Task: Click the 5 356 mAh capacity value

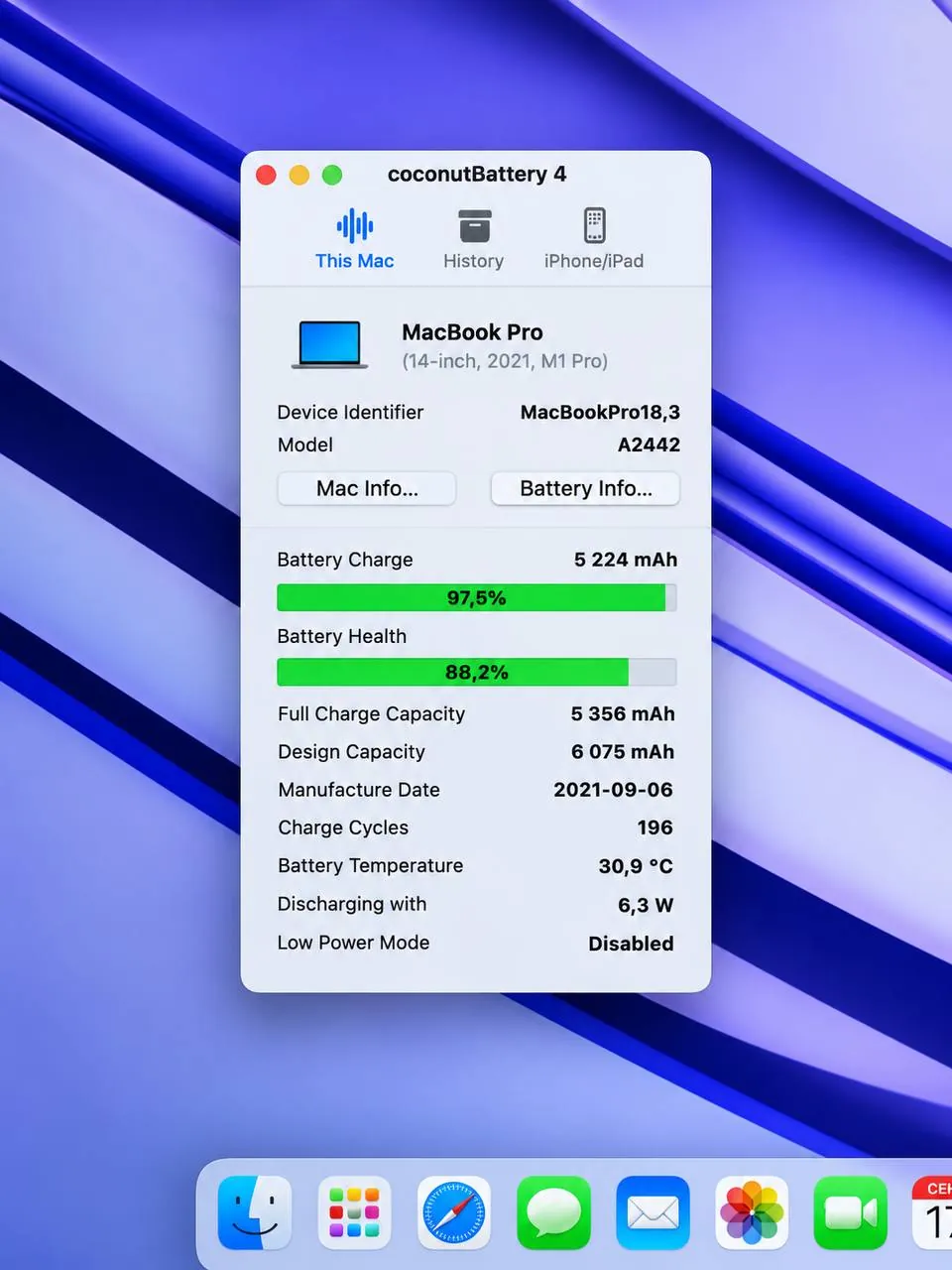Action: (x=623, y=714)
